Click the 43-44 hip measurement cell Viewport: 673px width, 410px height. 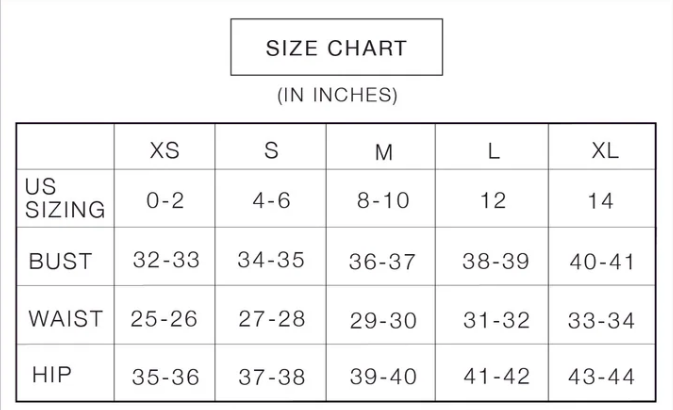[x=602, y=377]
